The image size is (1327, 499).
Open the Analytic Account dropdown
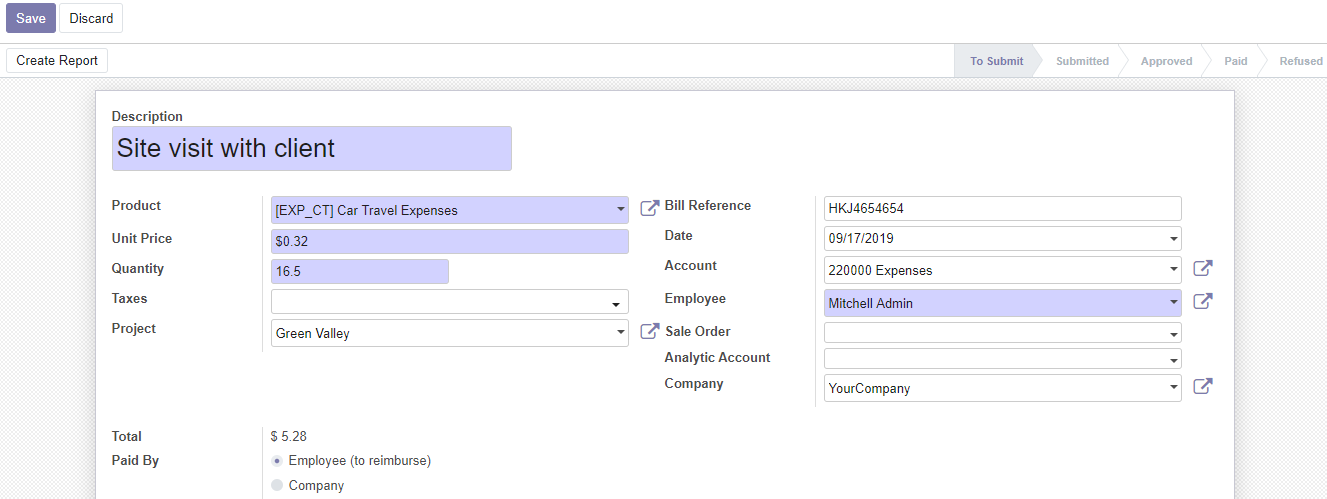pyautogui.click(x=1172, y=360)
